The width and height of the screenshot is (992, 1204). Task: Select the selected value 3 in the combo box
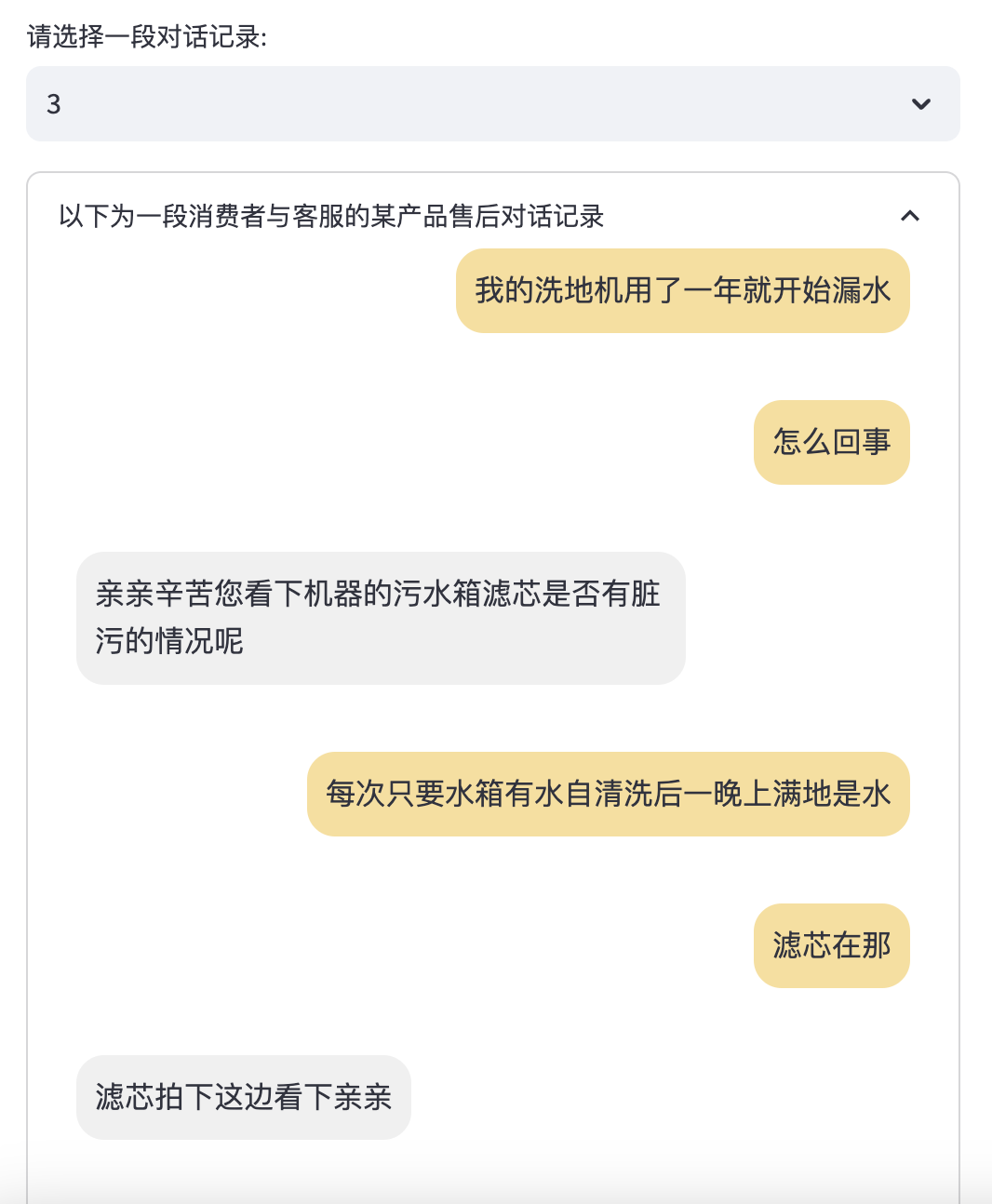pyautogui.click(x=54, y=104)
